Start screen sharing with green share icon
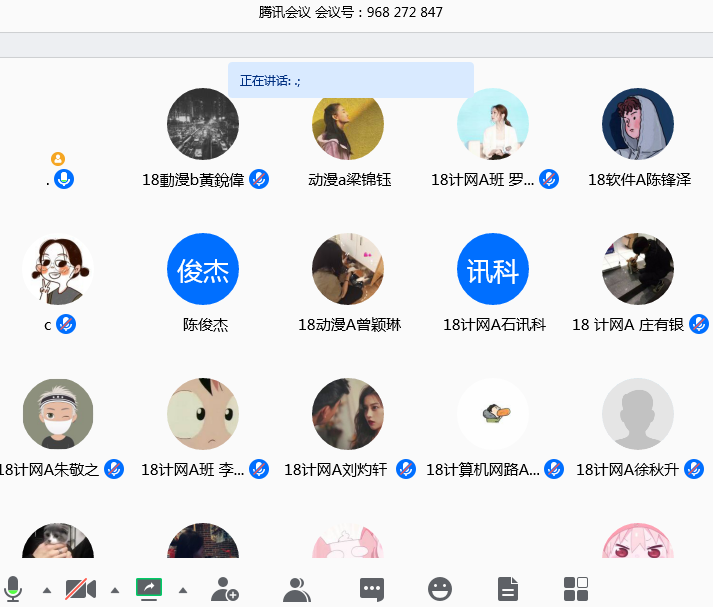Screen dimensions: 713x607 point(149,588)
